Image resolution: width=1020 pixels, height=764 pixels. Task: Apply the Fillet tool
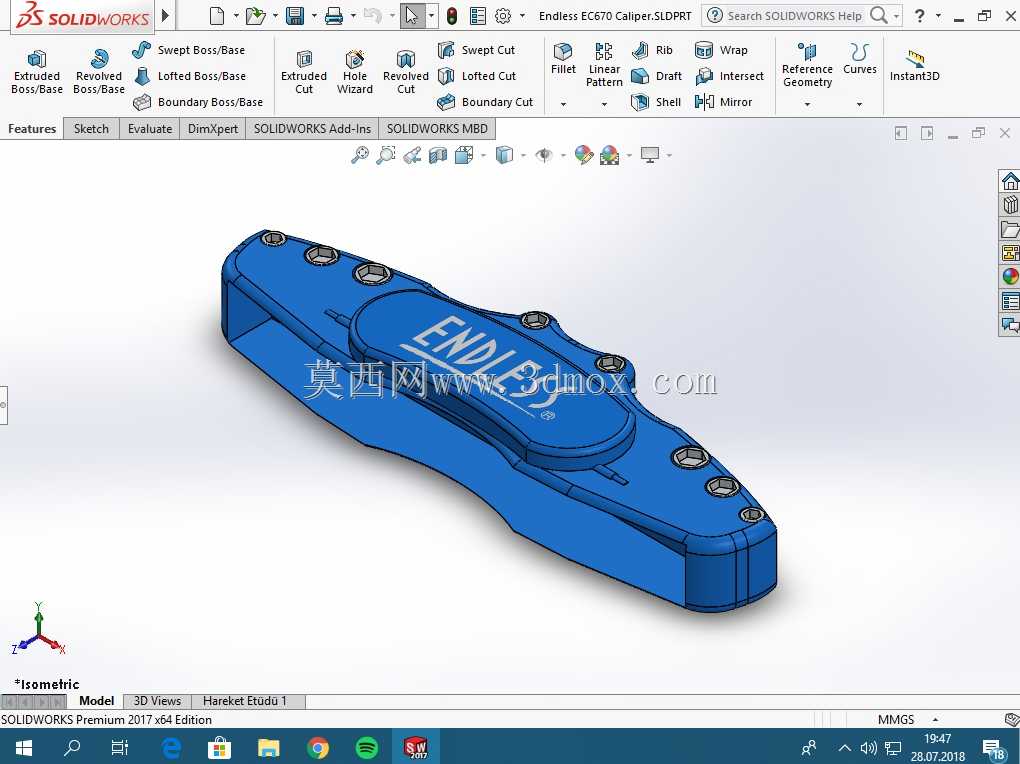point(563,59)
